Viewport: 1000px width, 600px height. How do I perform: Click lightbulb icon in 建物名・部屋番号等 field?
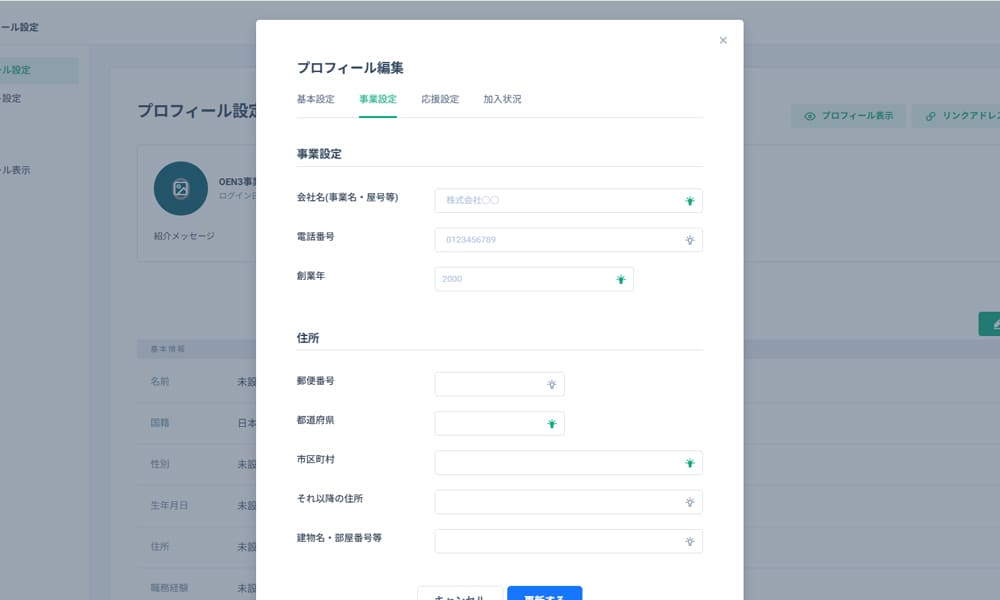tap(689, 542)
